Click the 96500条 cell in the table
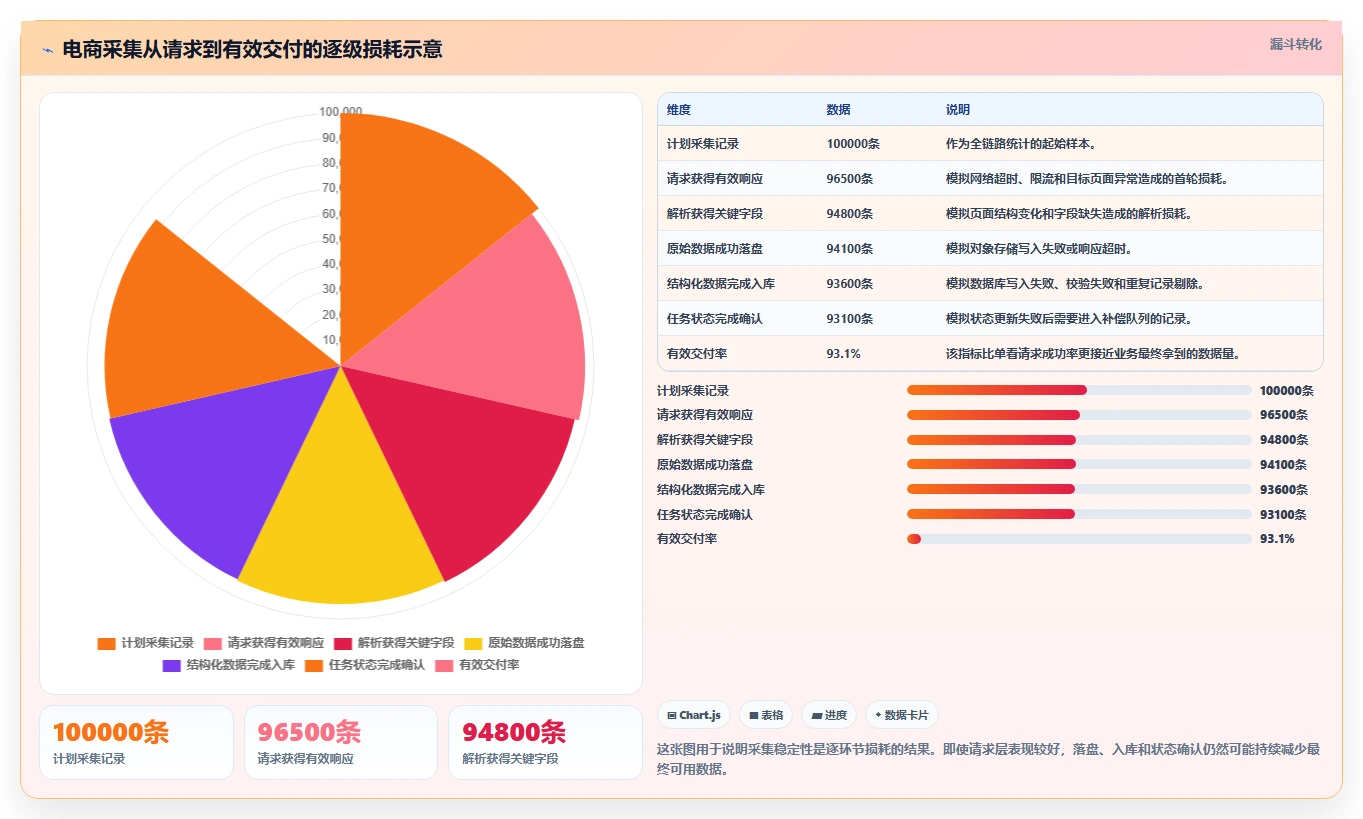1363x819 pixels. pyautogui.click(x=850, y=179)
